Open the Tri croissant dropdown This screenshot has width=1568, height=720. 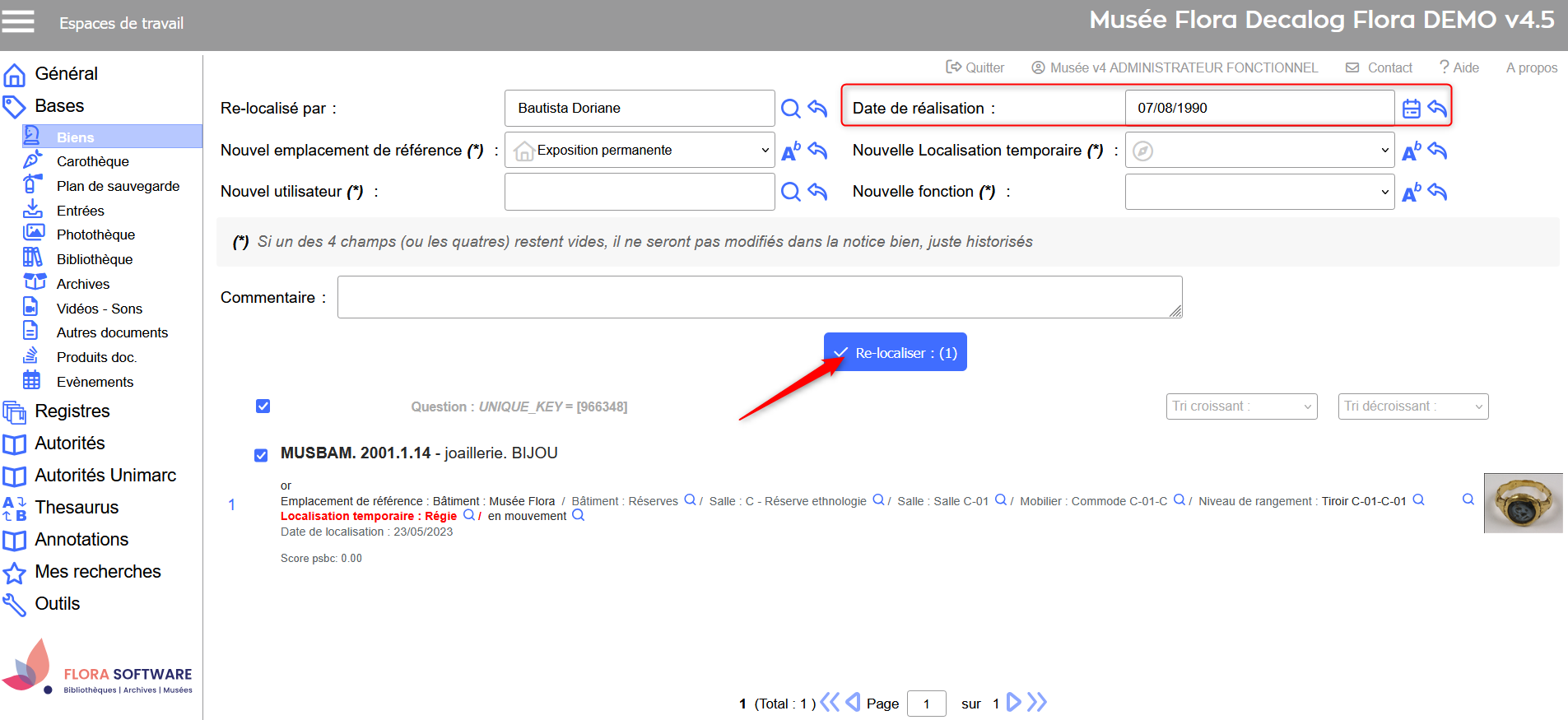pyautogui.click(x=1241, y=406)
